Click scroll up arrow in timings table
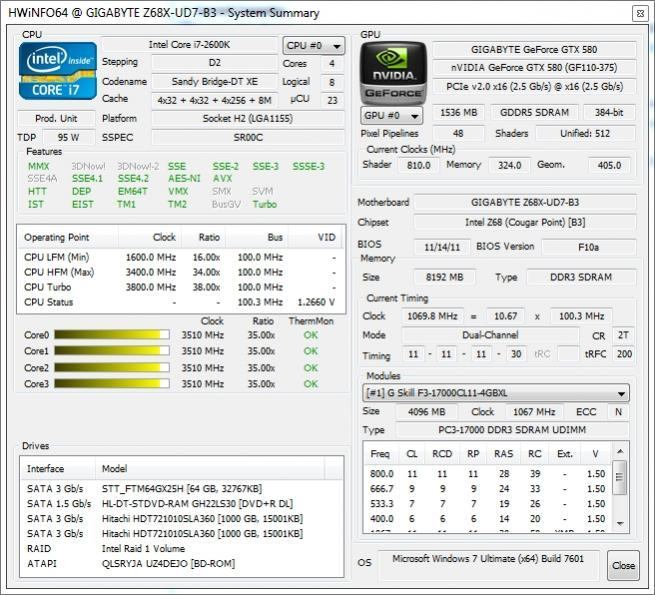655x595 pixels. click(x=620, y=451)
